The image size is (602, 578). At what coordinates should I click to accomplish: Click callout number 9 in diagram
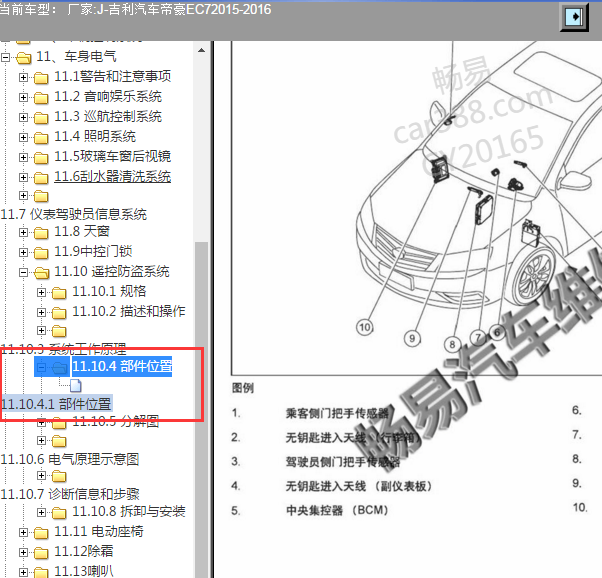412,338
